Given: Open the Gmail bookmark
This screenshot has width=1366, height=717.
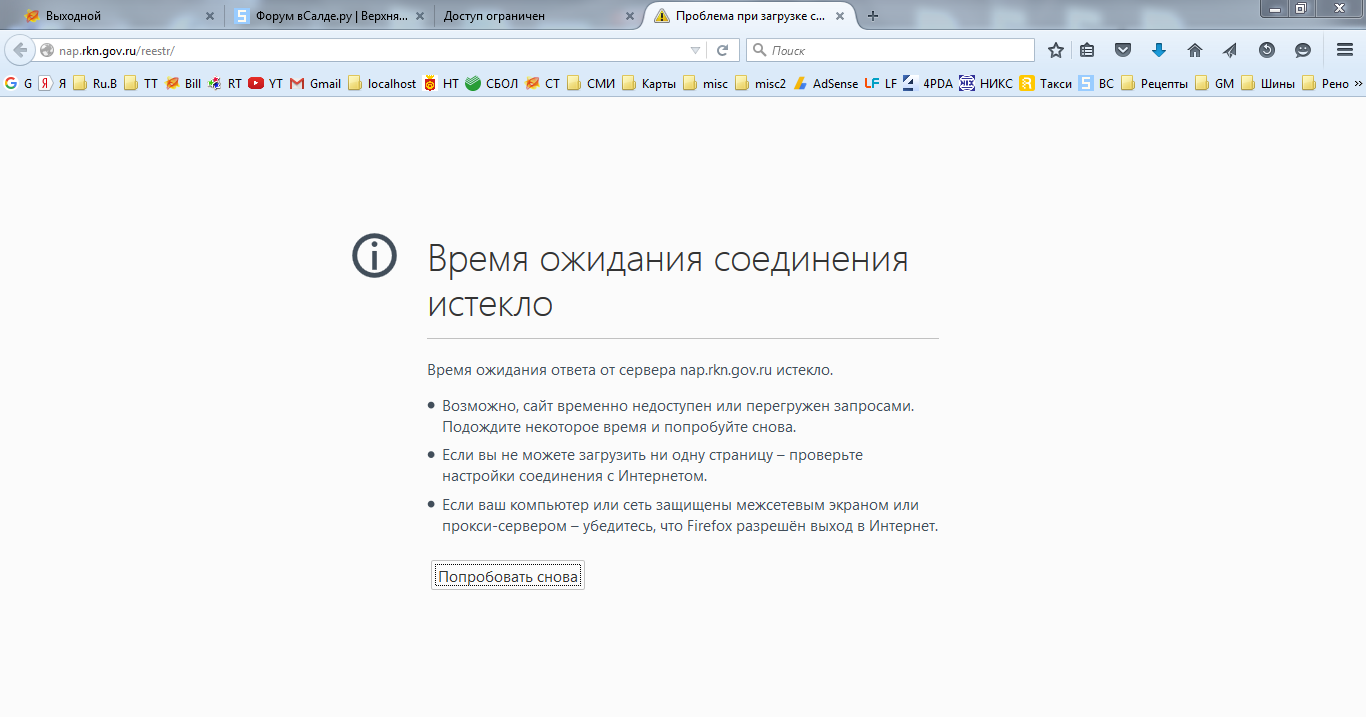Looking at the screenshot, I should tap(315, 84).
